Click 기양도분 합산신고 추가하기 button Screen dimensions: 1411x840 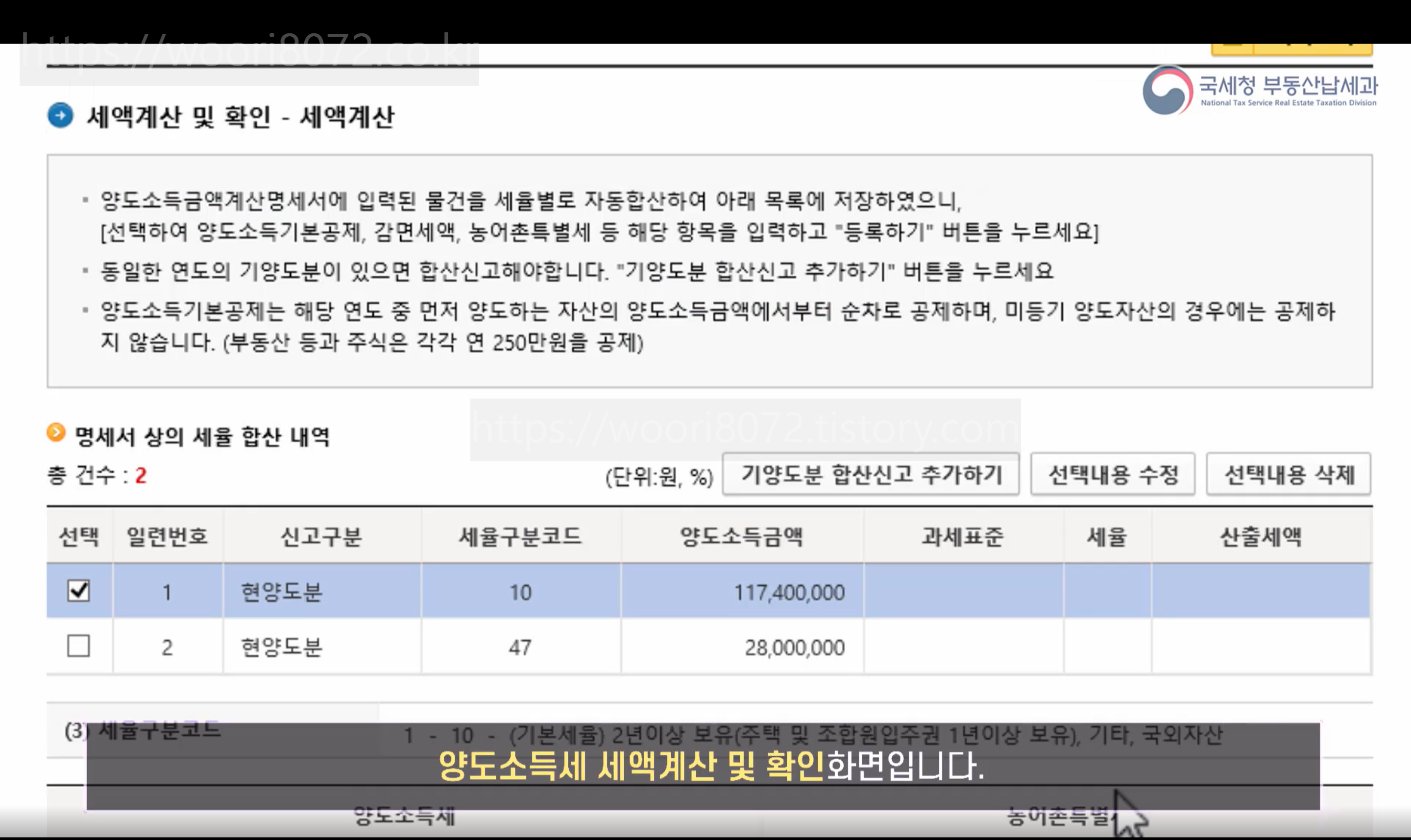point(870,474)
